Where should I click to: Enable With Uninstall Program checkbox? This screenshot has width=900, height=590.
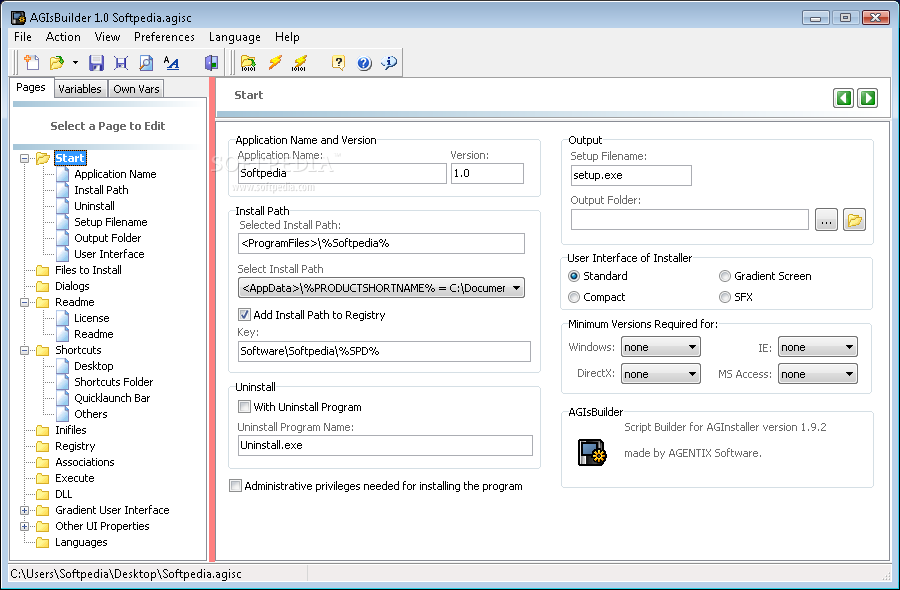[x=244, y=407]
